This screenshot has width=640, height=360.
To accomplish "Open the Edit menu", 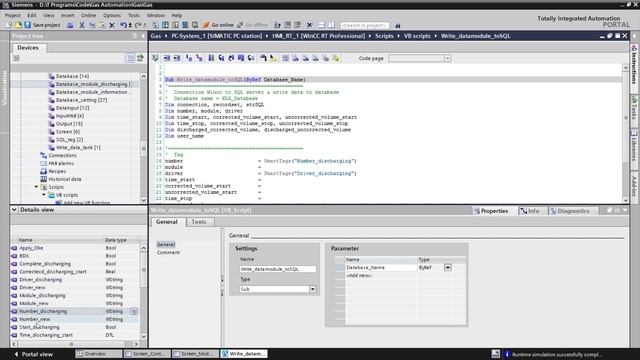I will [32, 15].
